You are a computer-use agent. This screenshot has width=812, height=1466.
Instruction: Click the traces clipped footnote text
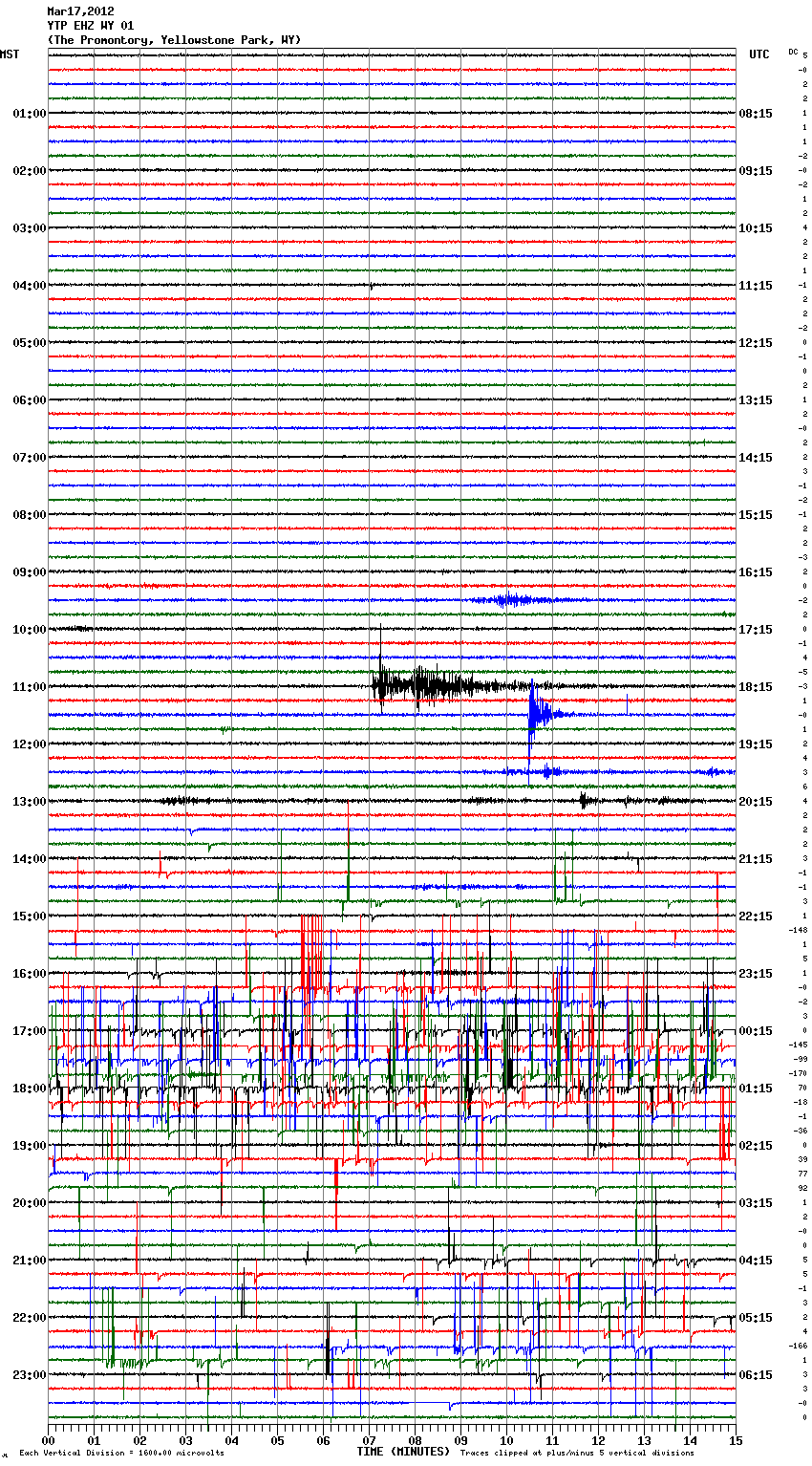click(x=577, y=1454)
